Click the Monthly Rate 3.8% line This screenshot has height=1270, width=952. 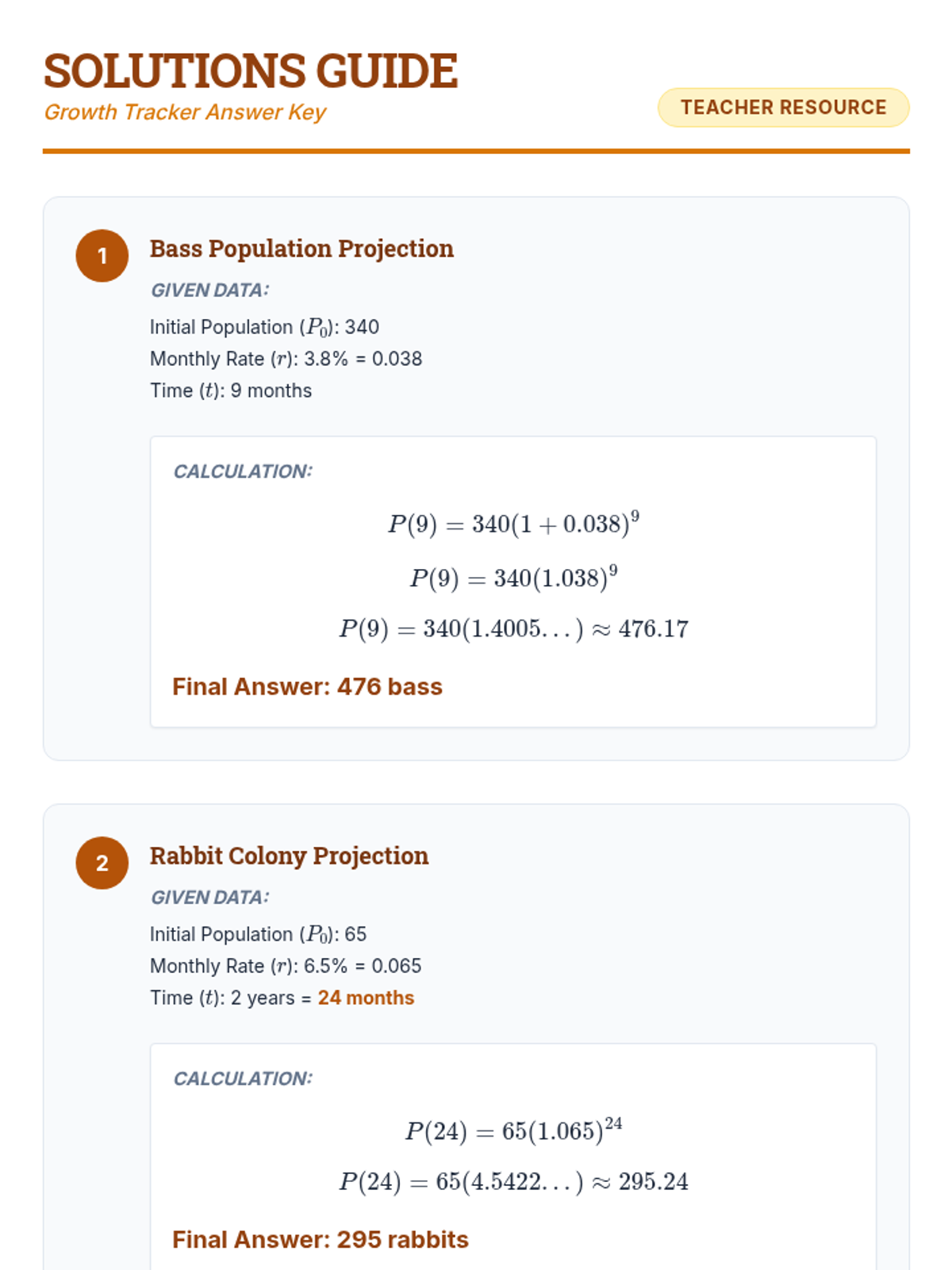pyautogui.click(x=286, y=359)
